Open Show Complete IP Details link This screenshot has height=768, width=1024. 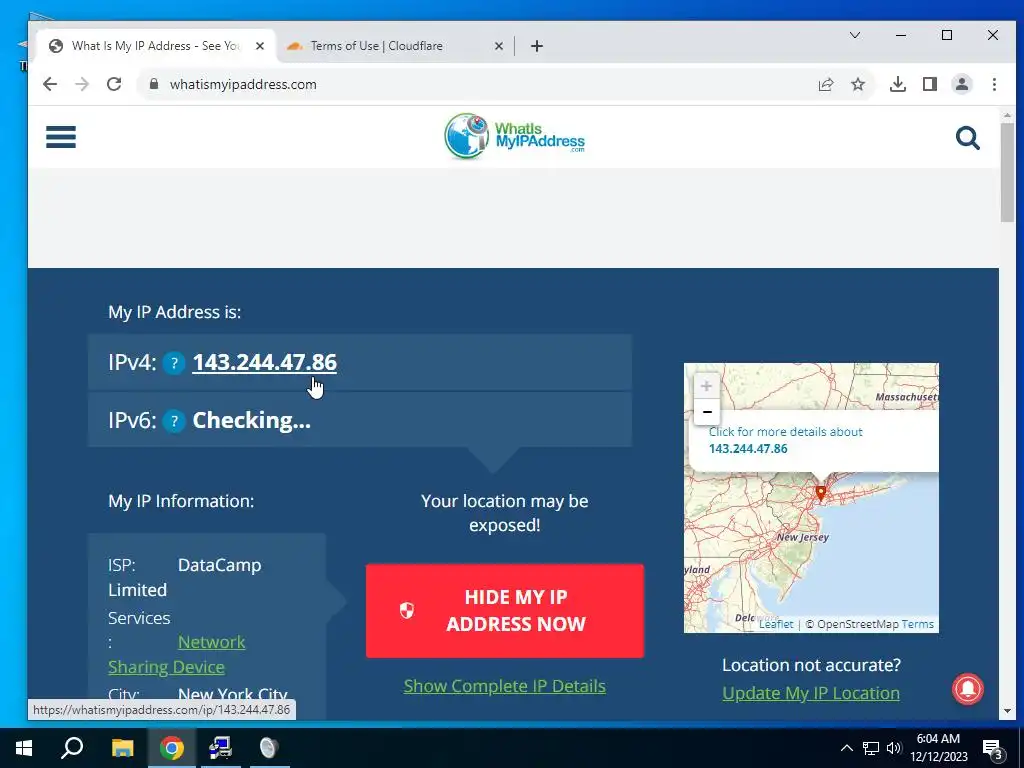pos(505,686)
